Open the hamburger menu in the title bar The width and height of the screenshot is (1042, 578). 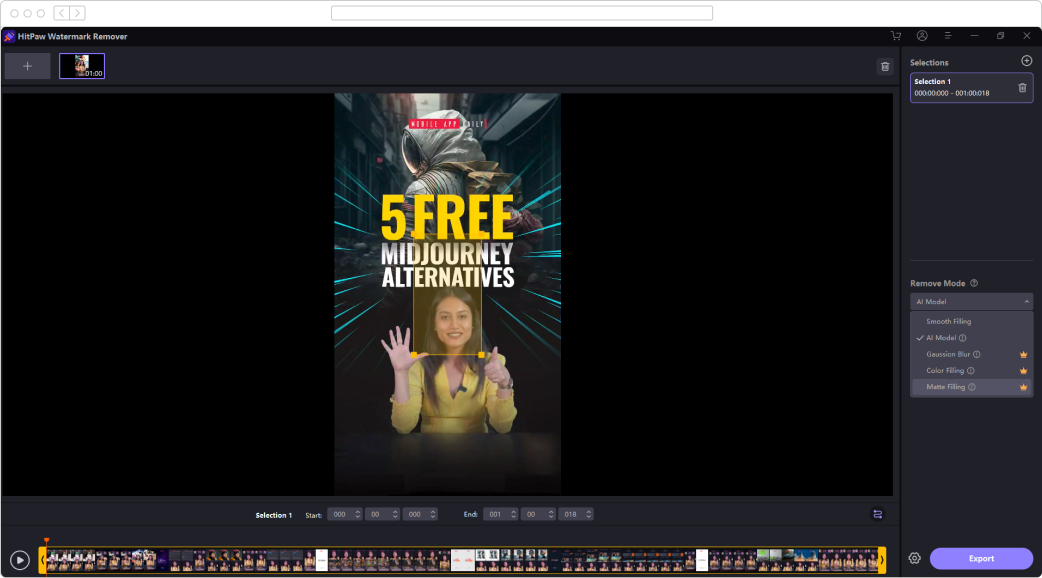[x=947, y=35]
